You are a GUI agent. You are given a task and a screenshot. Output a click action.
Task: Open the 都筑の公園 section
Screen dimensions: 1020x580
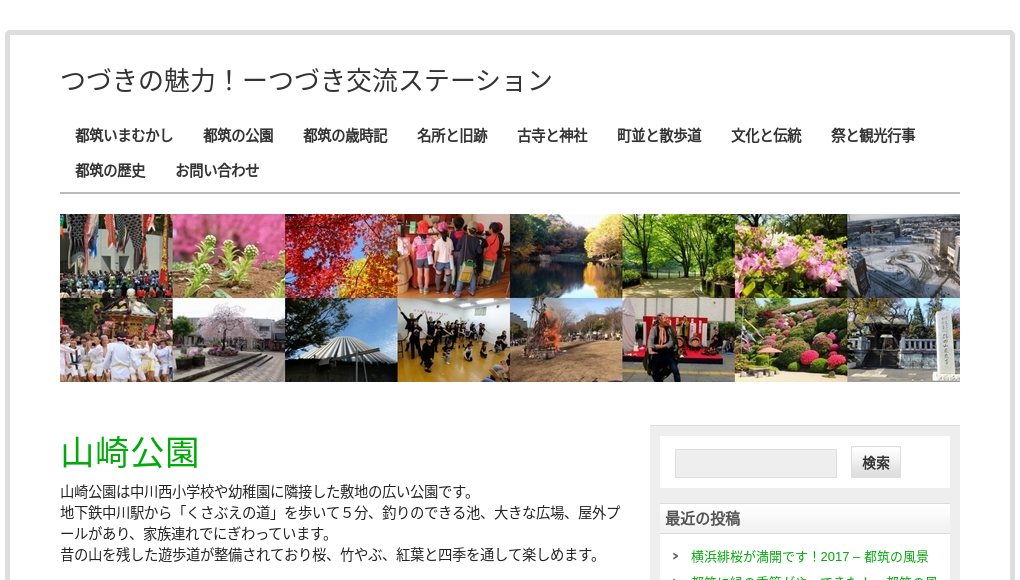(238, 136)
